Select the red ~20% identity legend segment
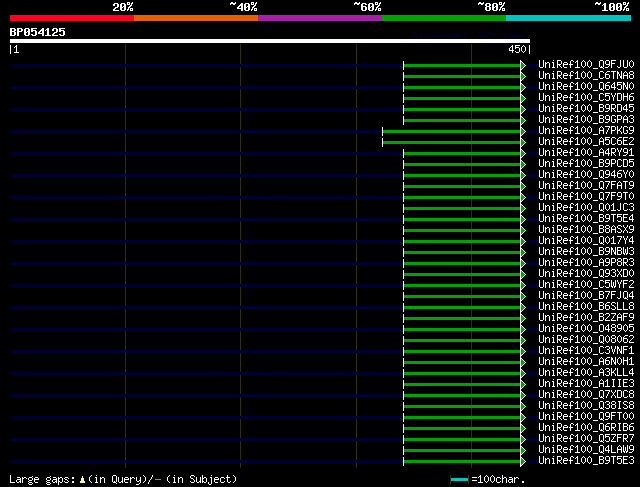 pos(72,18)
